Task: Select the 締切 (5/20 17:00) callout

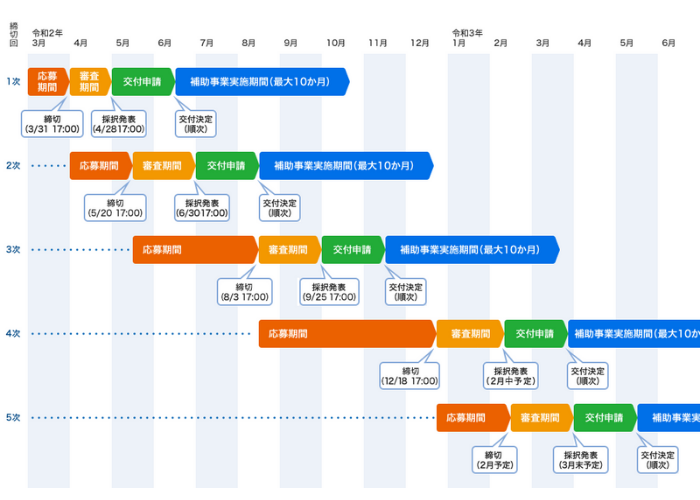Action: click(x=114, y=207)
